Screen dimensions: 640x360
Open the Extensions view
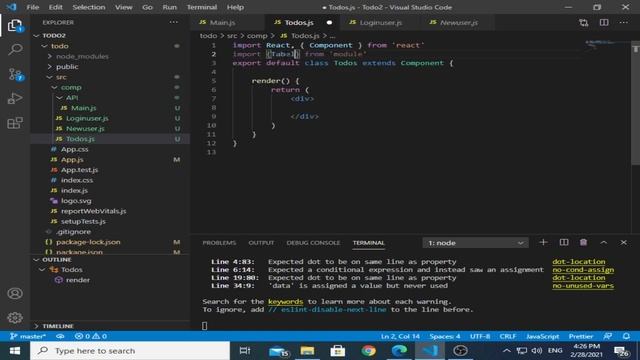tap(15, 122)
